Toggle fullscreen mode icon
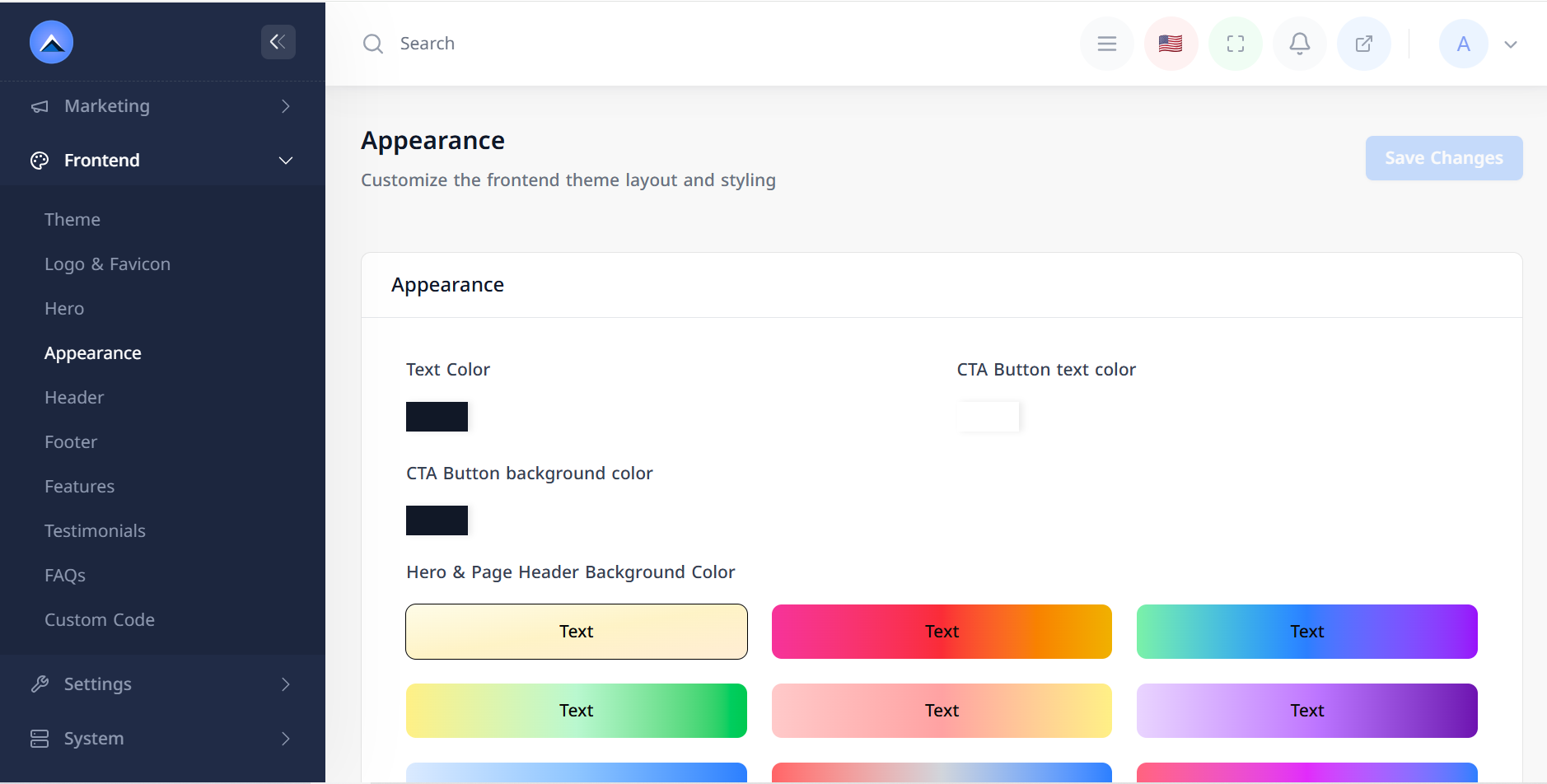The height and width of the screenshot is (784, 1547). click(1235, 44)
